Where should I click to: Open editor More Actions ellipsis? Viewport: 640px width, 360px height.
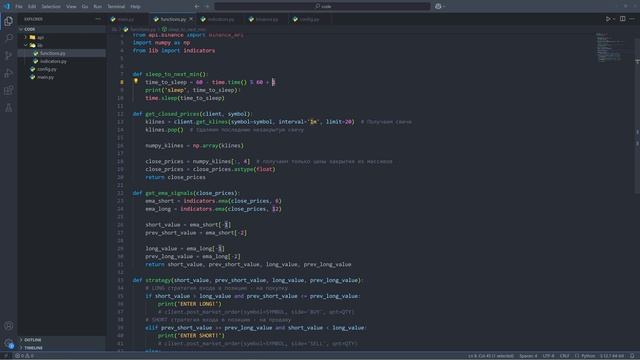(x=632, y=19)
